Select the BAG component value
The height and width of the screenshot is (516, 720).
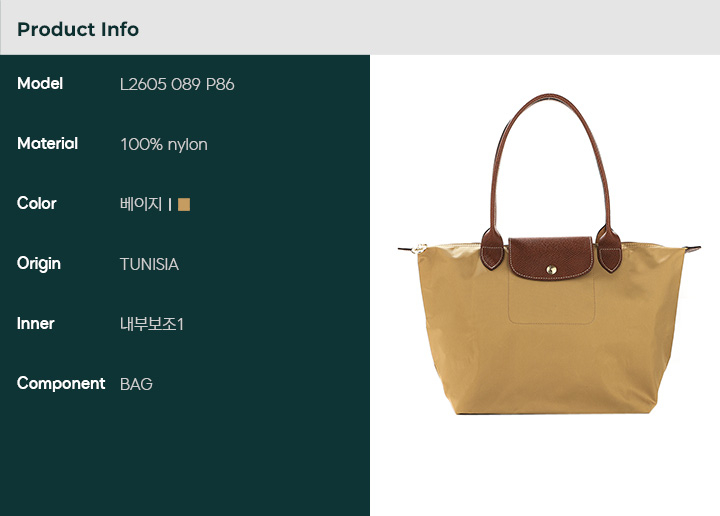pos(136,384)
